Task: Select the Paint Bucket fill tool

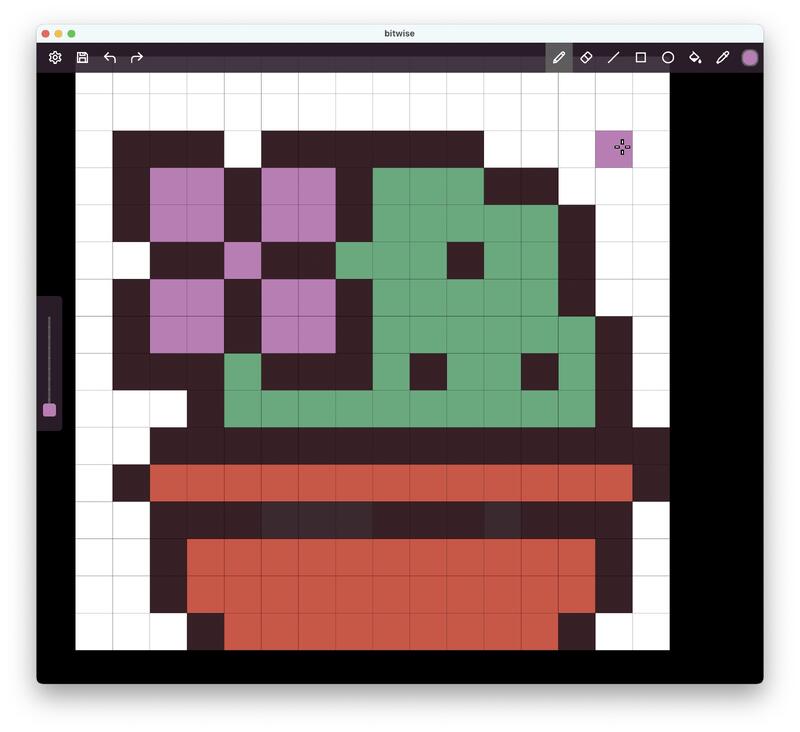Action: point(695,58)
